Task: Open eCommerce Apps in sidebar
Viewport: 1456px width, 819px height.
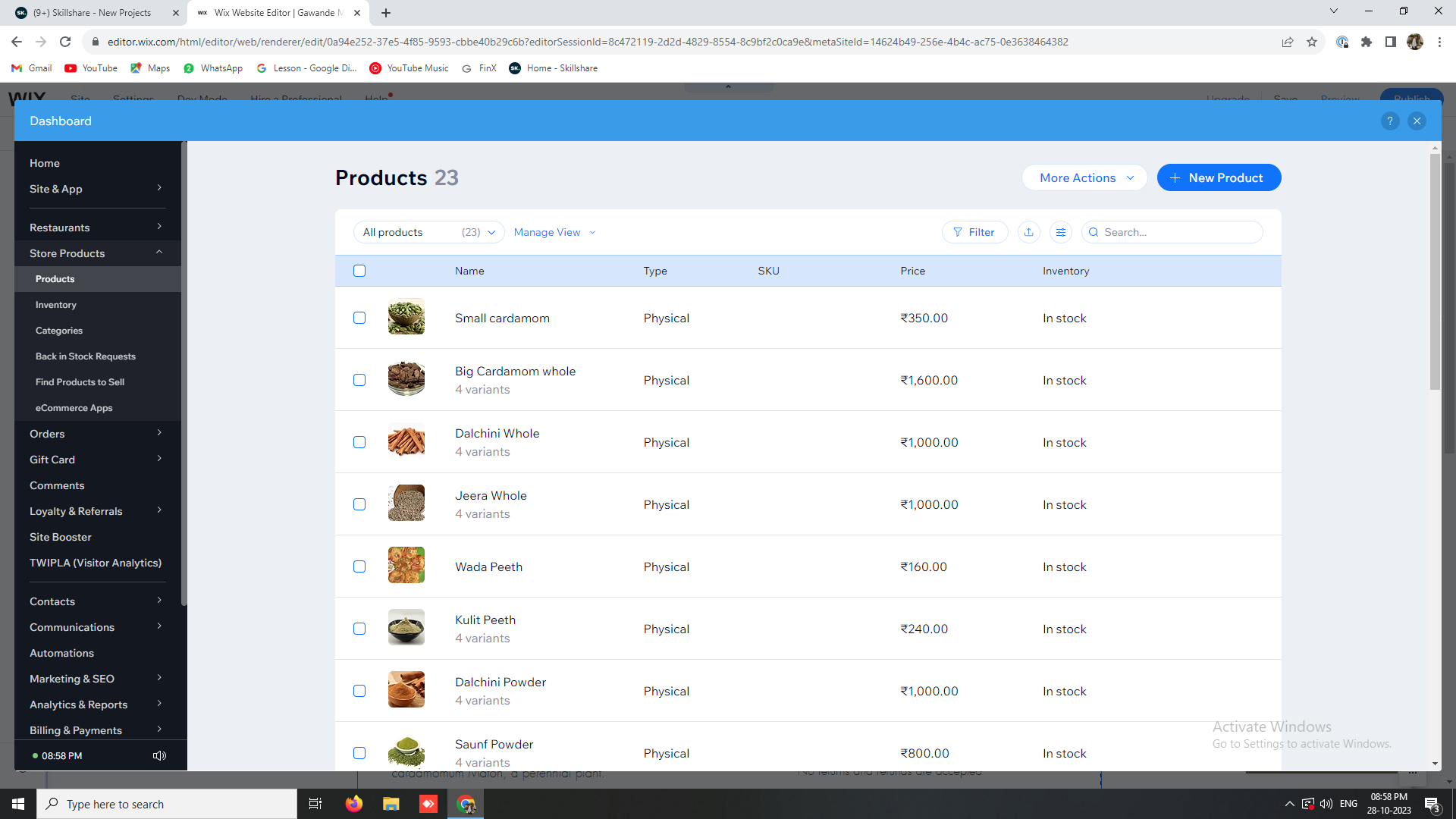Action: tap(74, 408)
